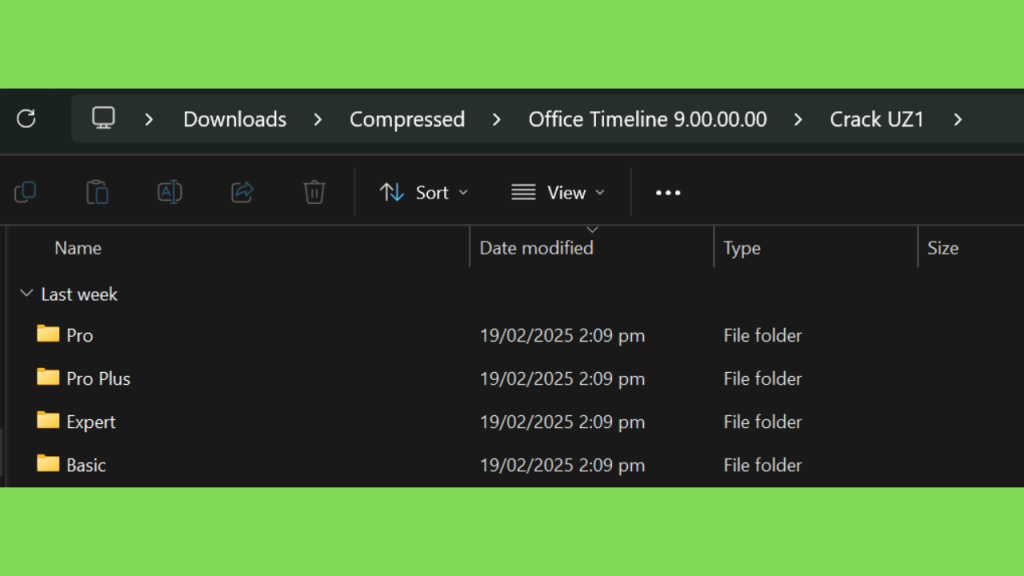Click the date modified of Pro folder

click(562, 336)
